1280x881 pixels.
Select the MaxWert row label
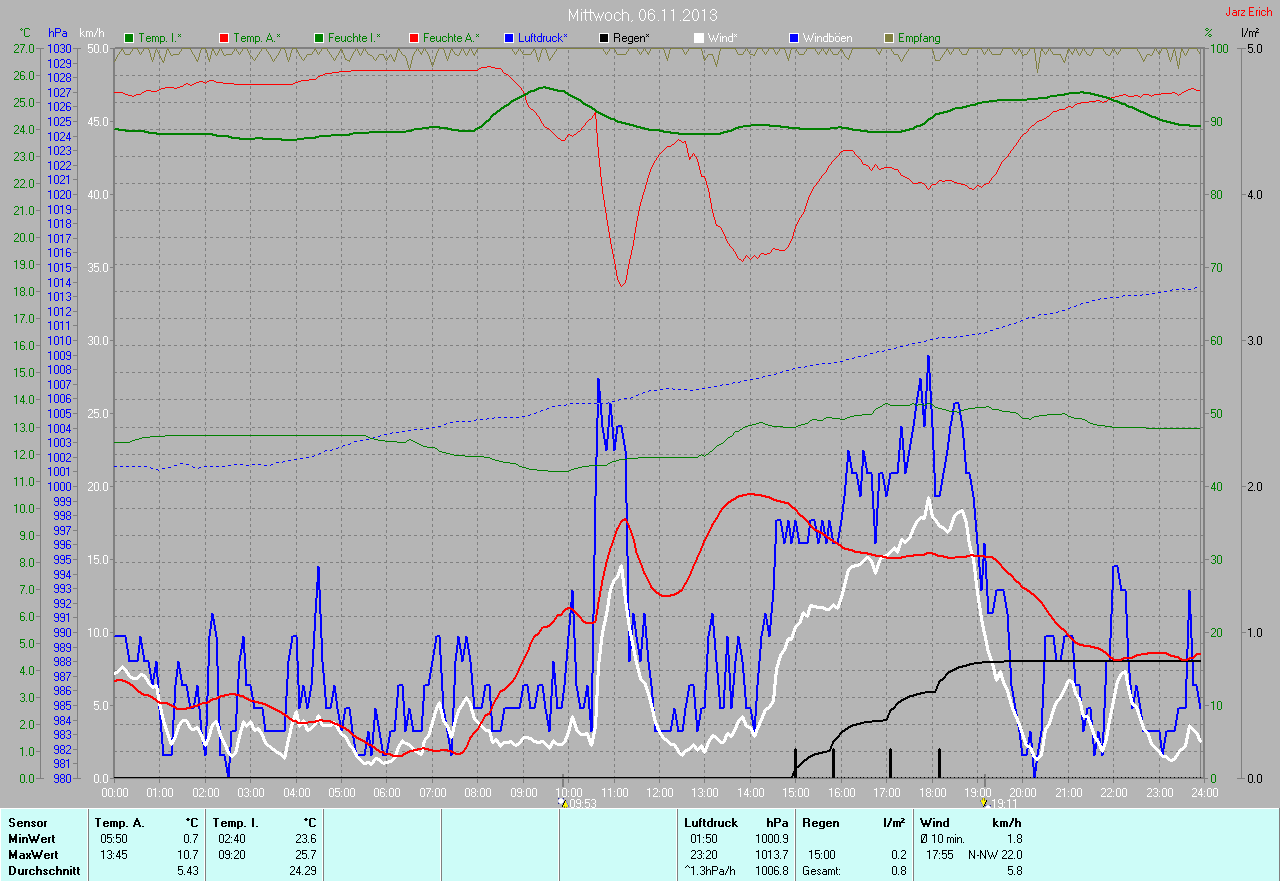32,855
